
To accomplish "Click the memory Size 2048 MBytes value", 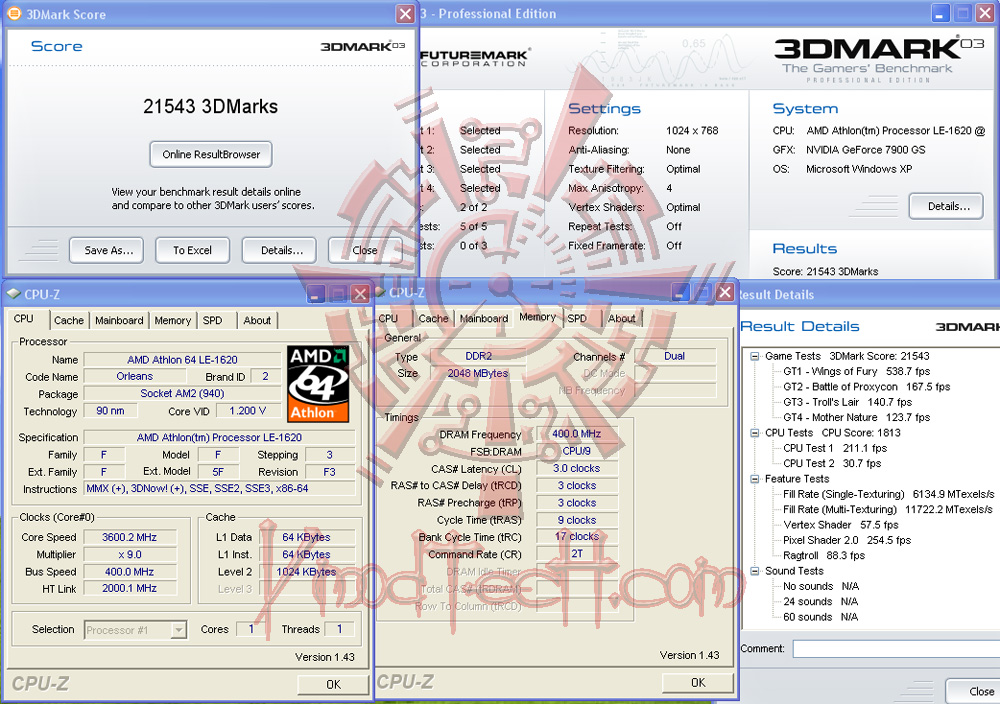I will pyautogui.click(x=478, y=374).
